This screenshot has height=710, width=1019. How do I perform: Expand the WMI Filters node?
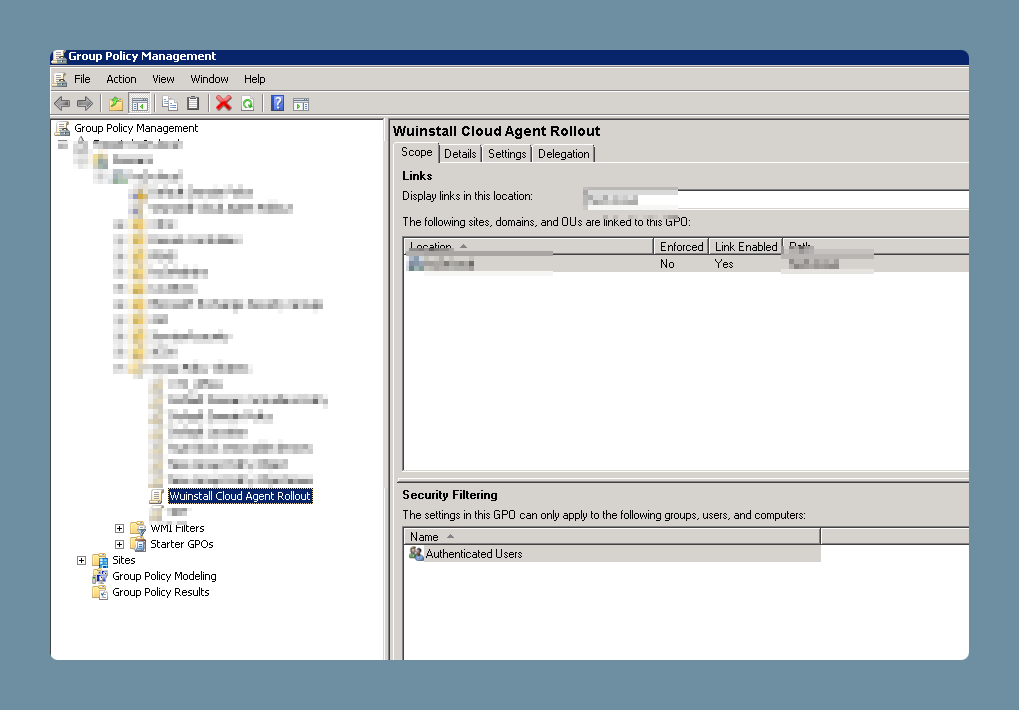pyautogui.click(x=120, y=529)
